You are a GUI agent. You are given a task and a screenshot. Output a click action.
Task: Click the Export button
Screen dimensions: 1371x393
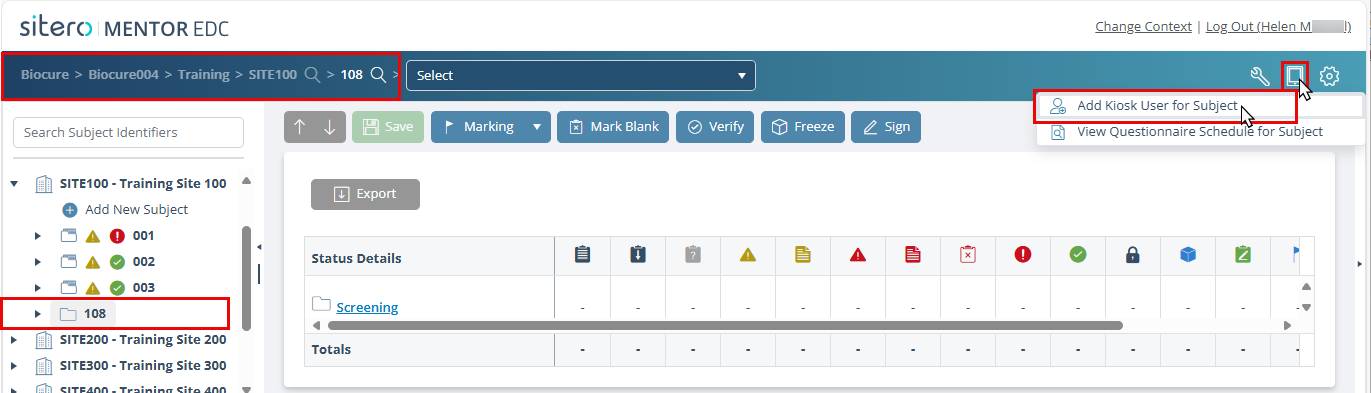(x=365, y=194)
